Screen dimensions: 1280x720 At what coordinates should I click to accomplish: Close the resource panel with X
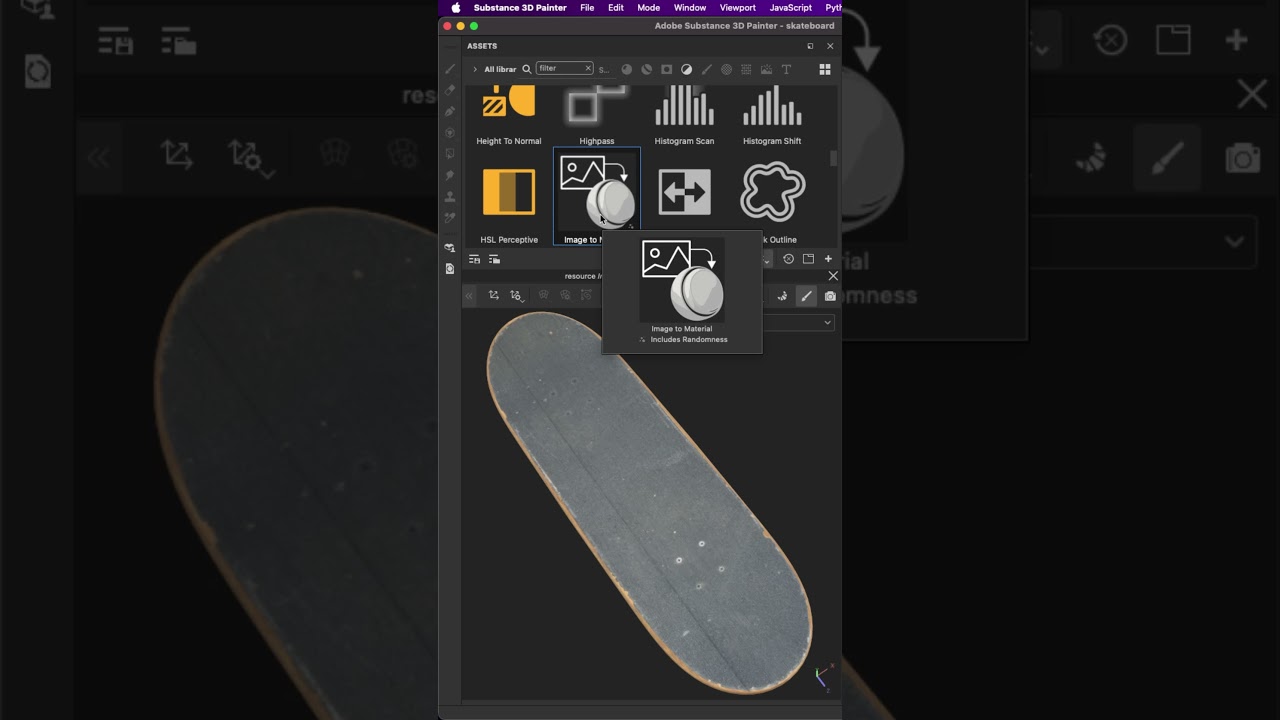click(833, 276)
